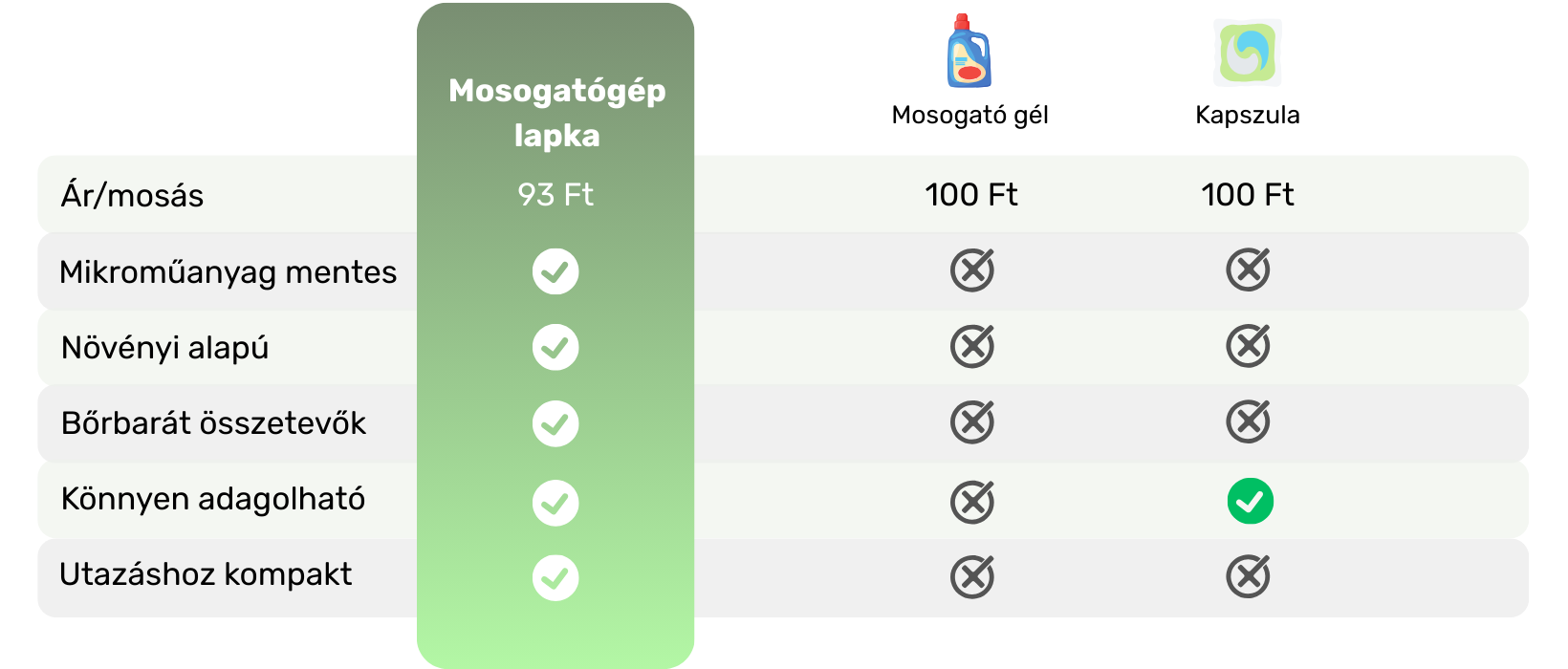The image size is (1568, 669).
Task: Click the blue detergent bottle icon
Action: coord(969,52)
